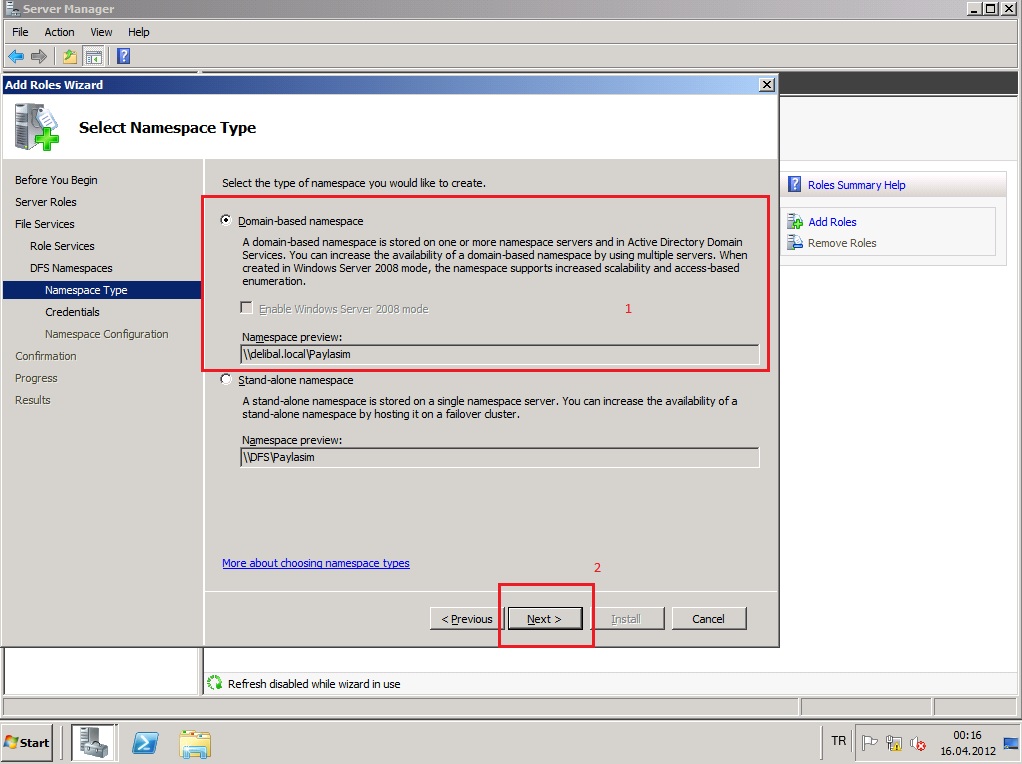Image resolution: width=1022 pixels, height=764 pixels.
Task: Select the Stand-alone namespace radio button
Action: click(226, 380)
